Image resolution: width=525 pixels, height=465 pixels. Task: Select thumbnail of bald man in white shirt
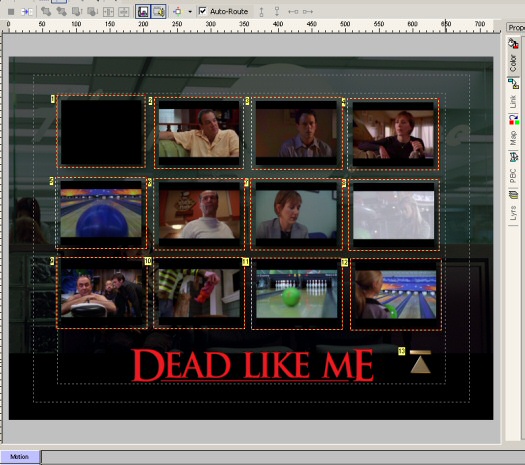(x=199, y=214)
